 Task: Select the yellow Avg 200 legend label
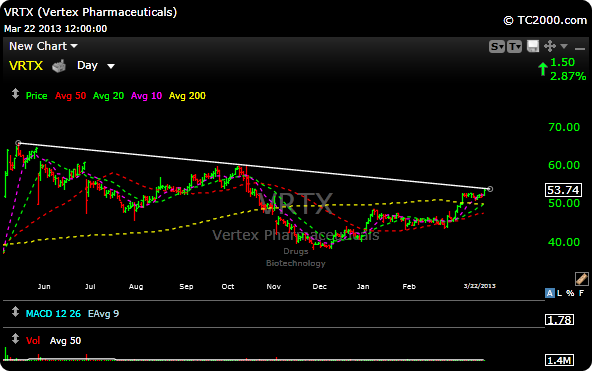click(x=187, y=96)
